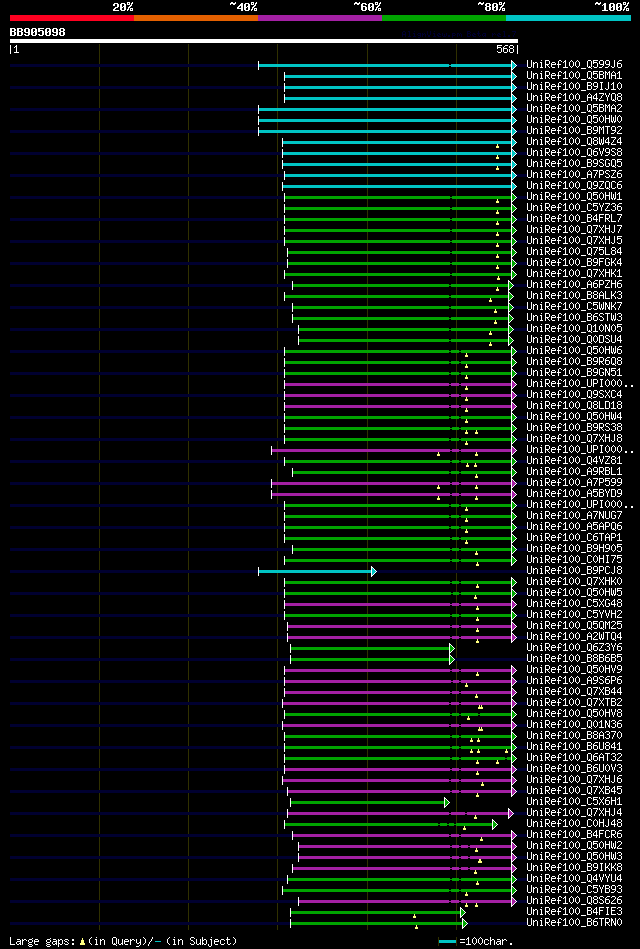Click the Large gaps legend text
The height and width of the screenshot is (949, 640).
[x=123, y=942]
